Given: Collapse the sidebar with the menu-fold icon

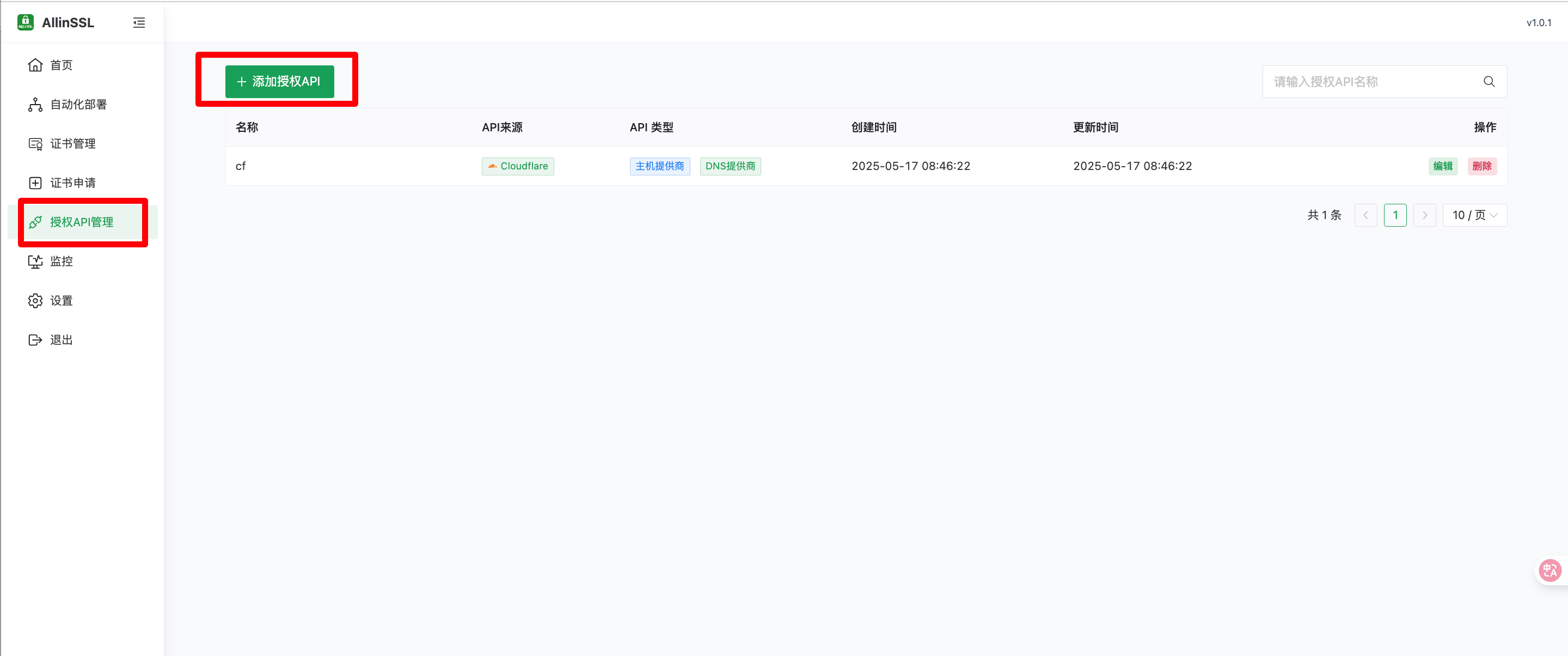Looking at the screenshot, I should (x=139, y=22).
